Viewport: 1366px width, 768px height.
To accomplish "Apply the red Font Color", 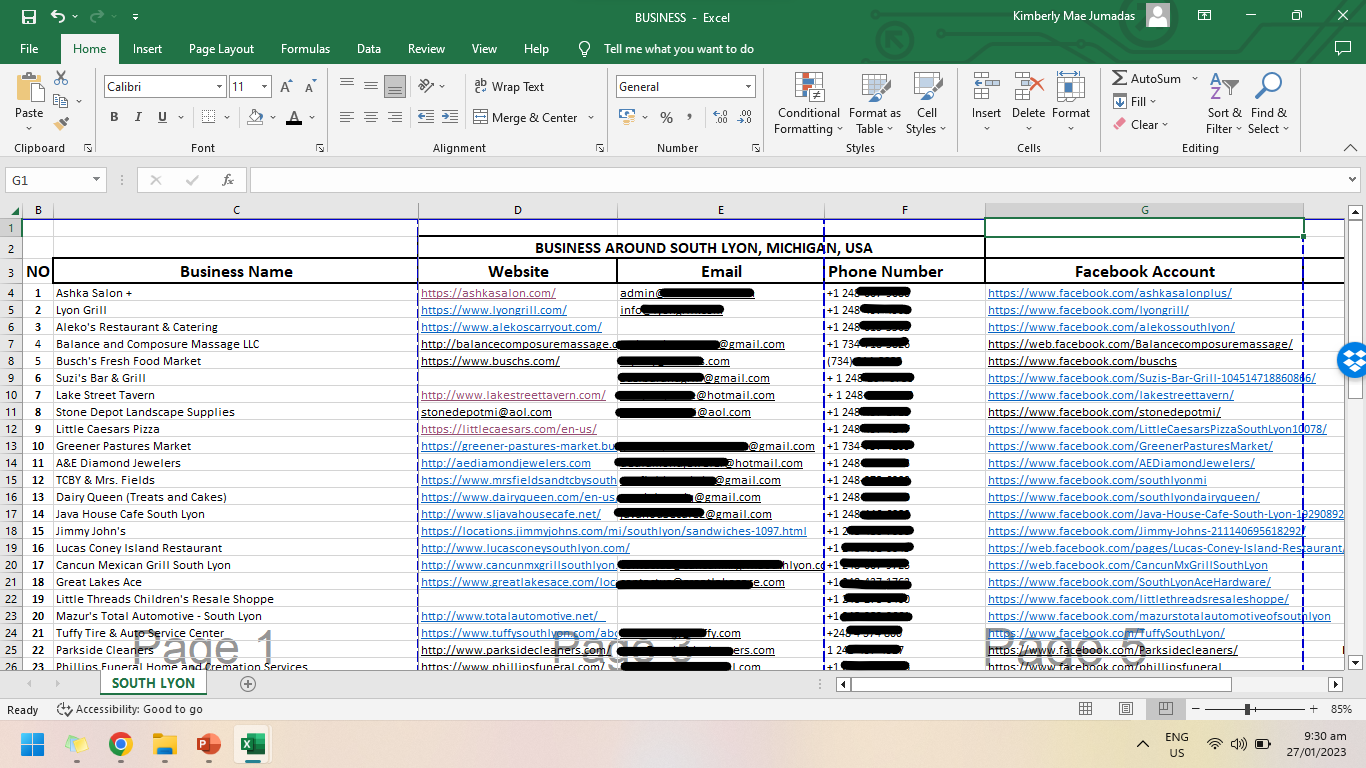I will pos(294,117).
